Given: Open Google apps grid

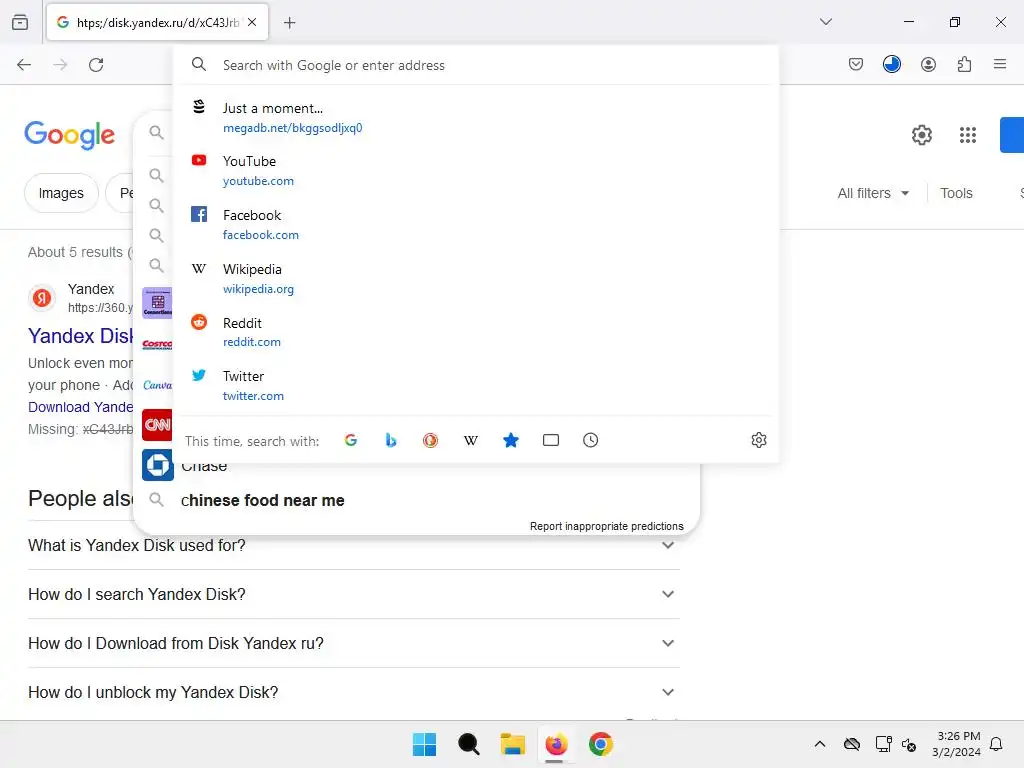Looking at the screenshot, I should pos(967,135).
